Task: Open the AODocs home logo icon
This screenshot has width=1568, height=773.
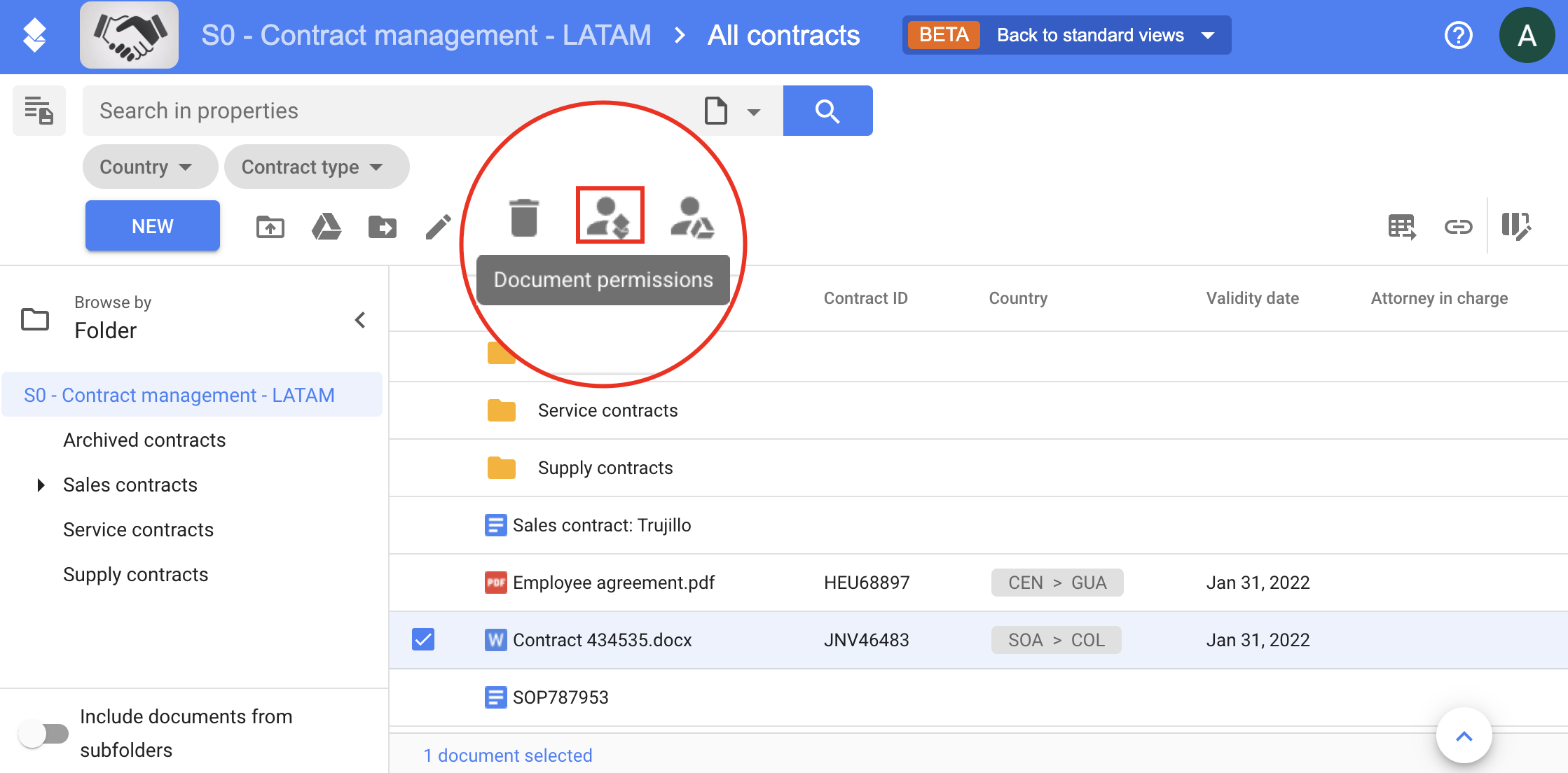Action: (x=34, y=36)
